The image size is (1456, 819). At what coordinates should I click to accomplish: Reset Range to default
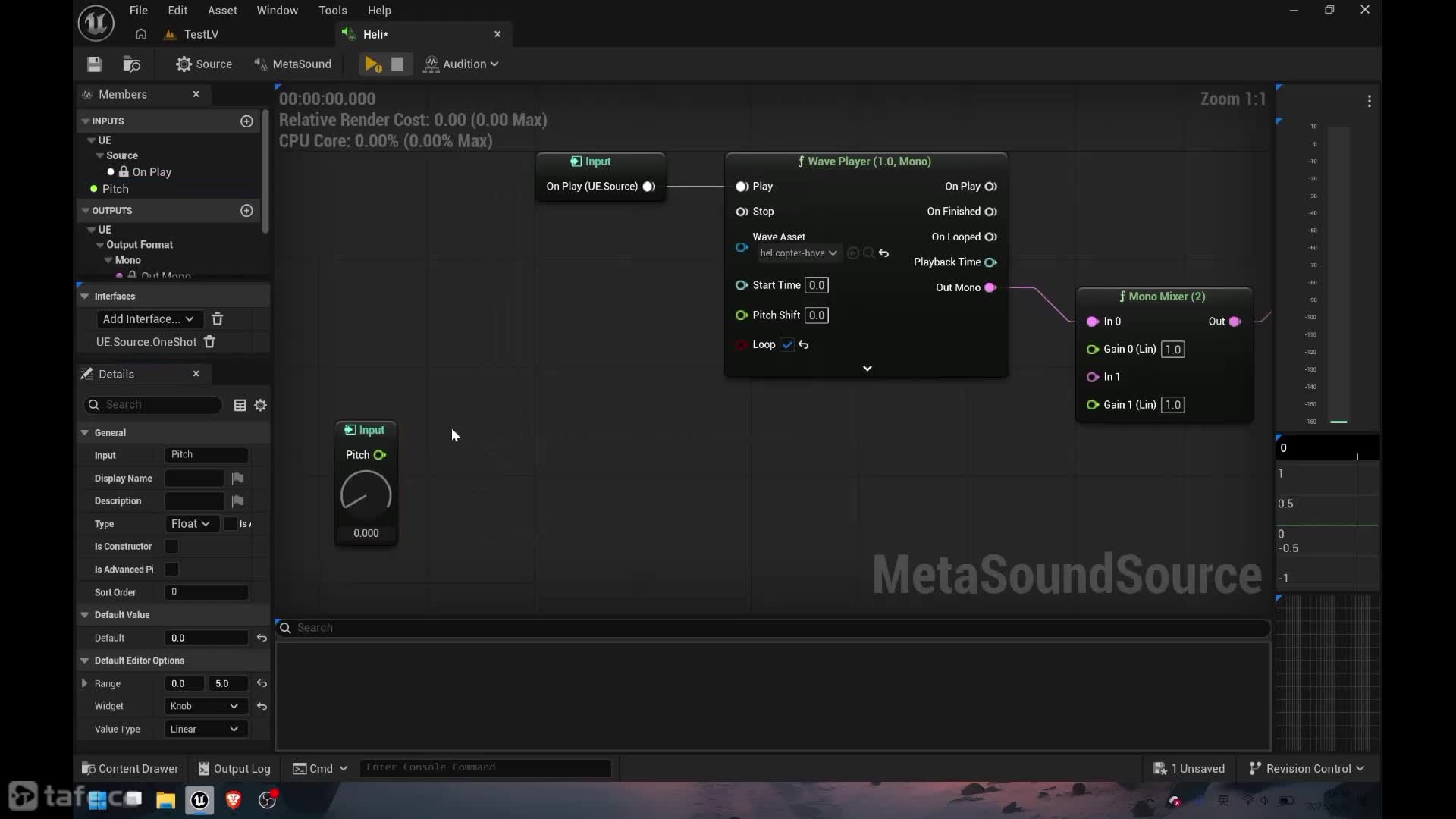click(x=262, y=684)
